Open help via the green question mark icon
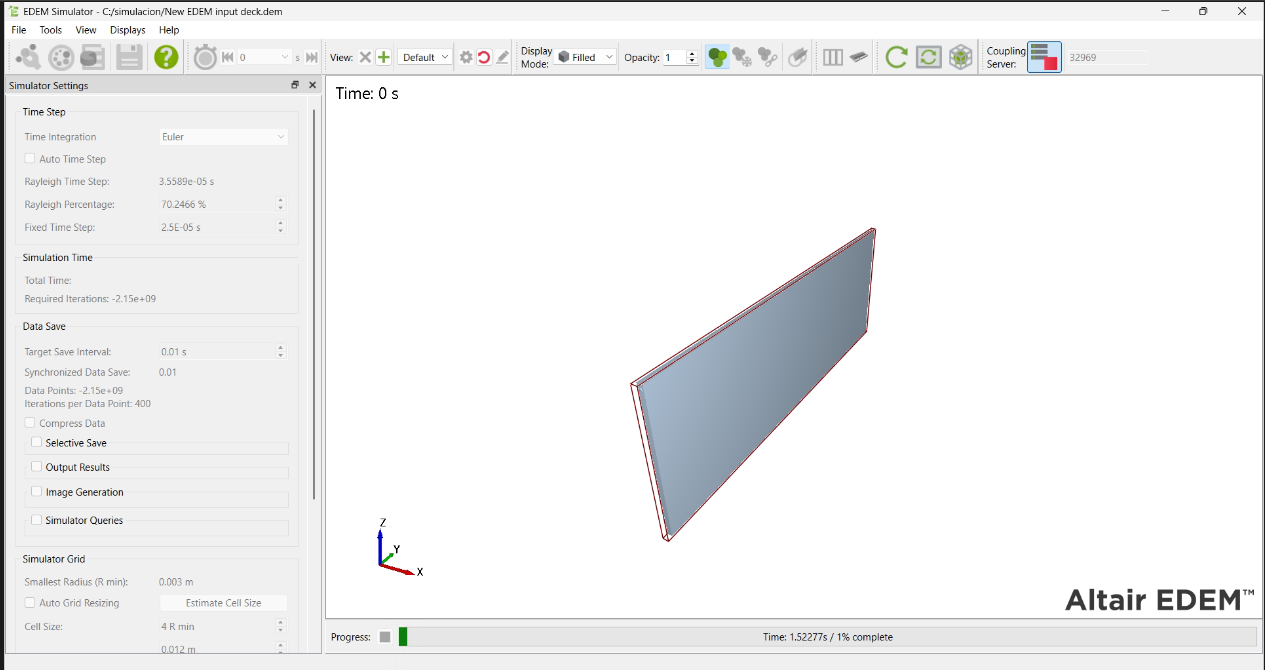1265x670 pixels. coord(166,57)
